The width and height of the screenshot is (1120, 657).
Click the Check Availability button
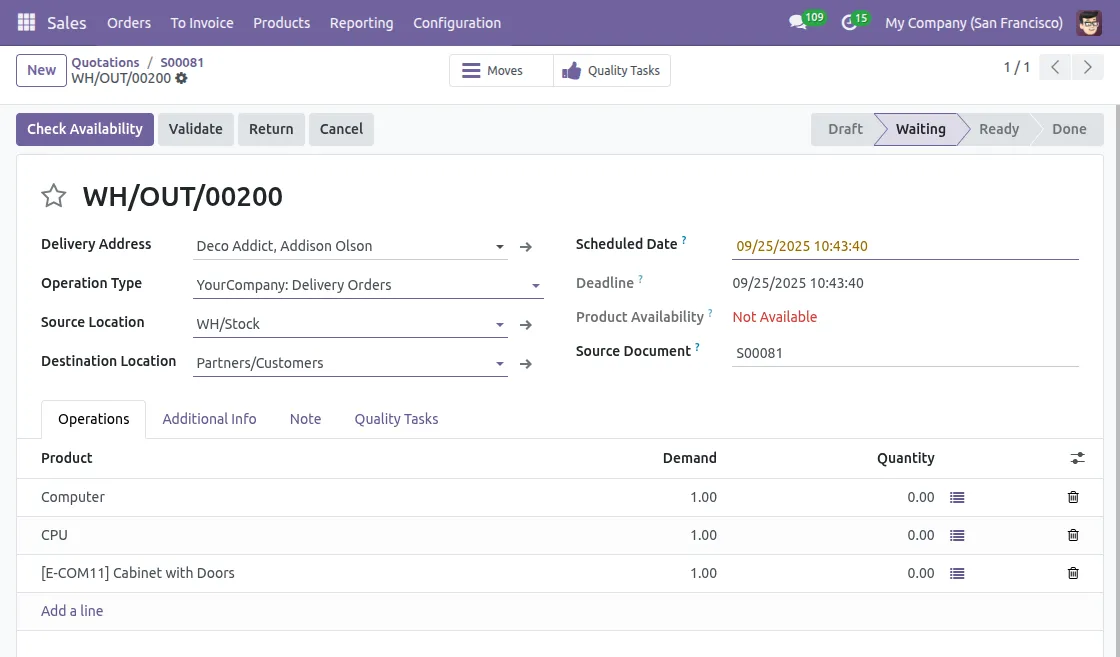(85, 129)
